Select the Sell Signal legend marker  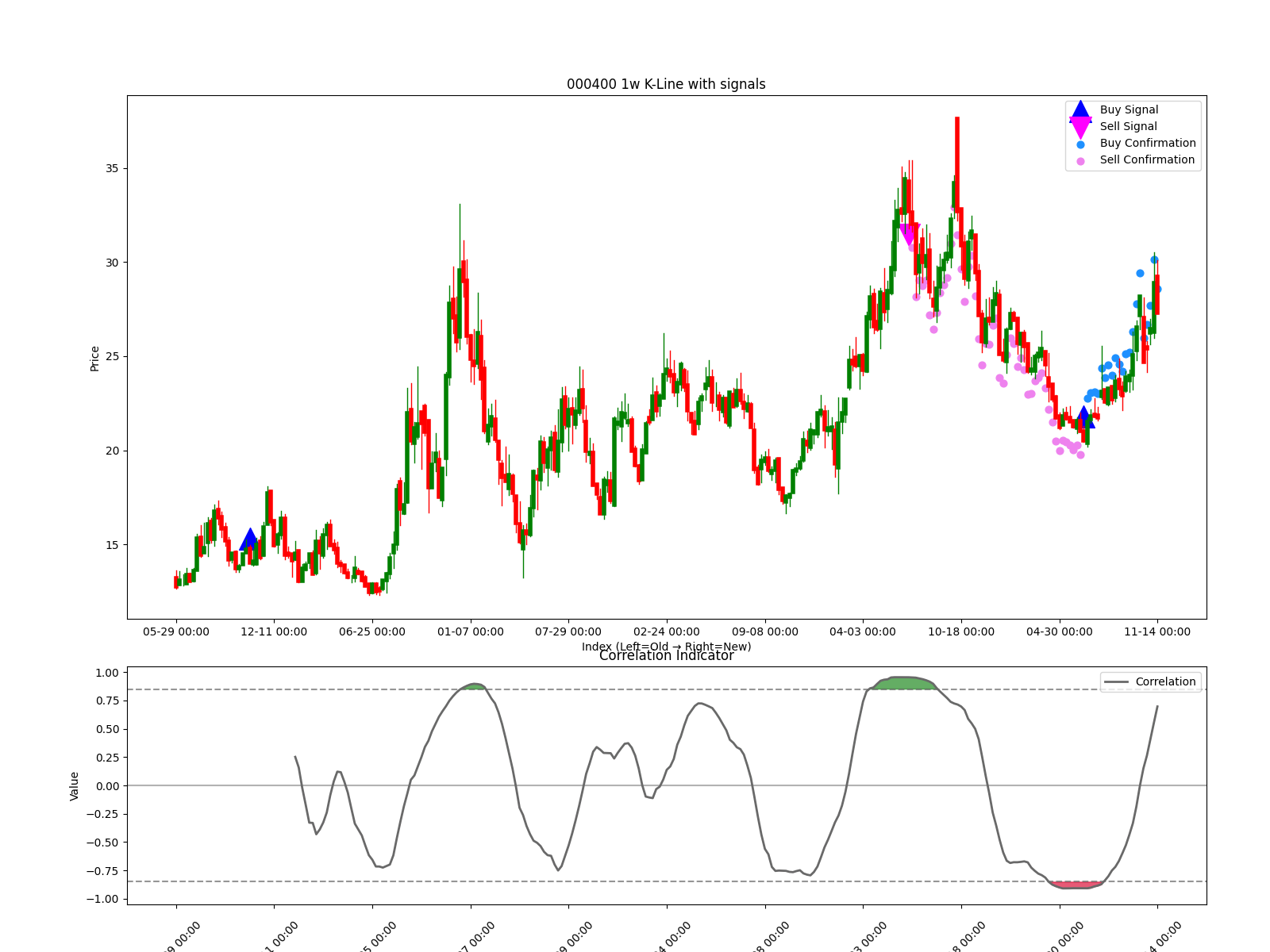[x=1079, y=125]
